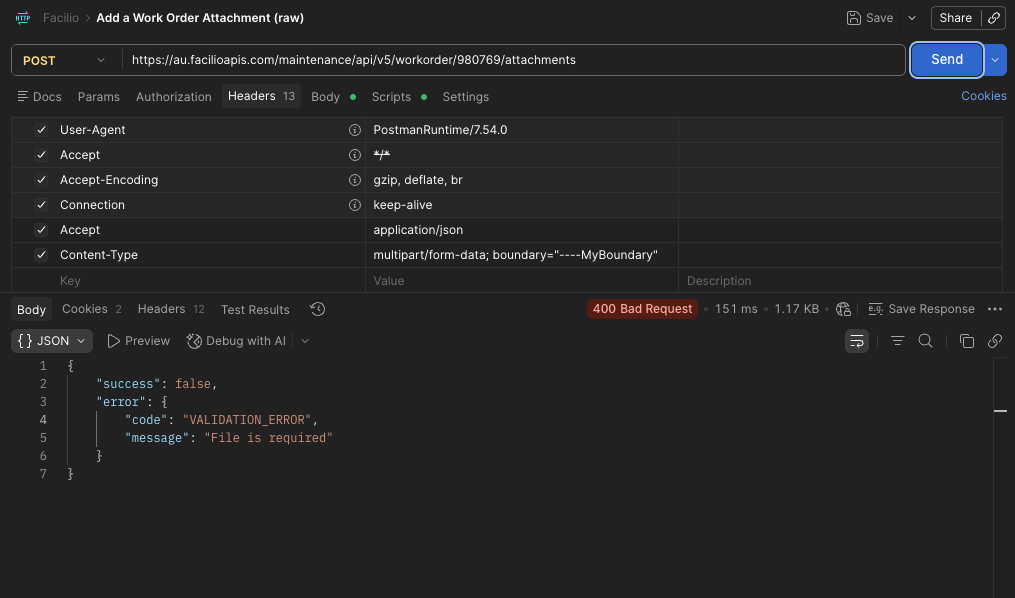
Task: Show info for Accept */* header
Action: (355, 155)
